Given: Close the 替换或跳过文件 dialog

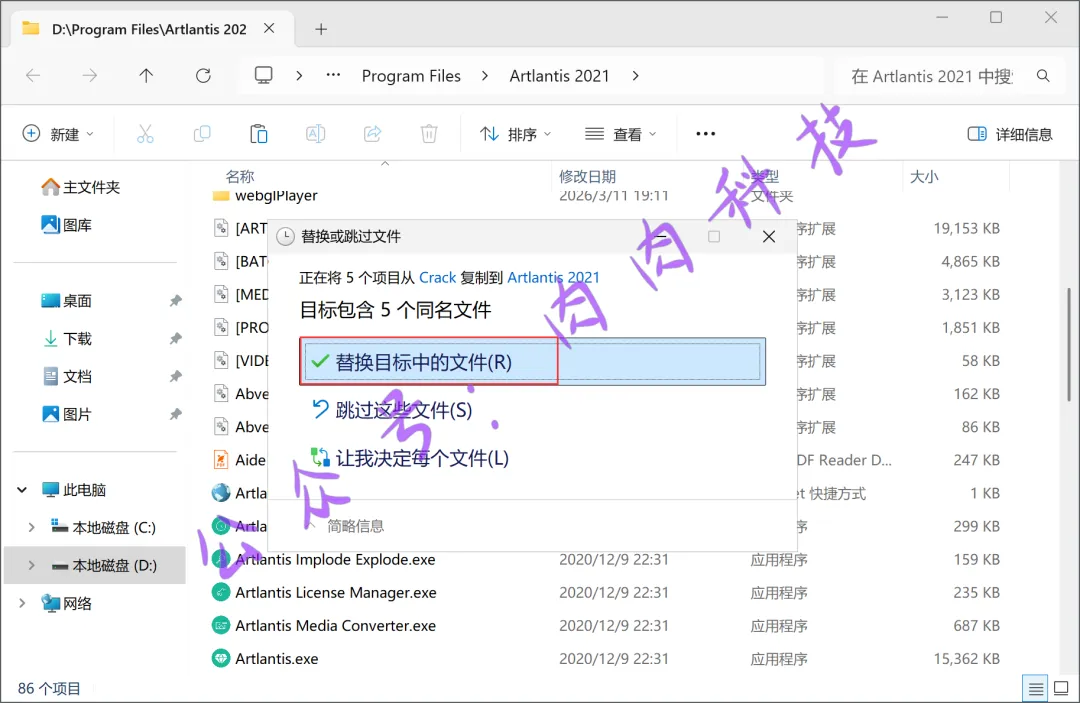Looking at the screenshot, I should (x=769, y=237).
